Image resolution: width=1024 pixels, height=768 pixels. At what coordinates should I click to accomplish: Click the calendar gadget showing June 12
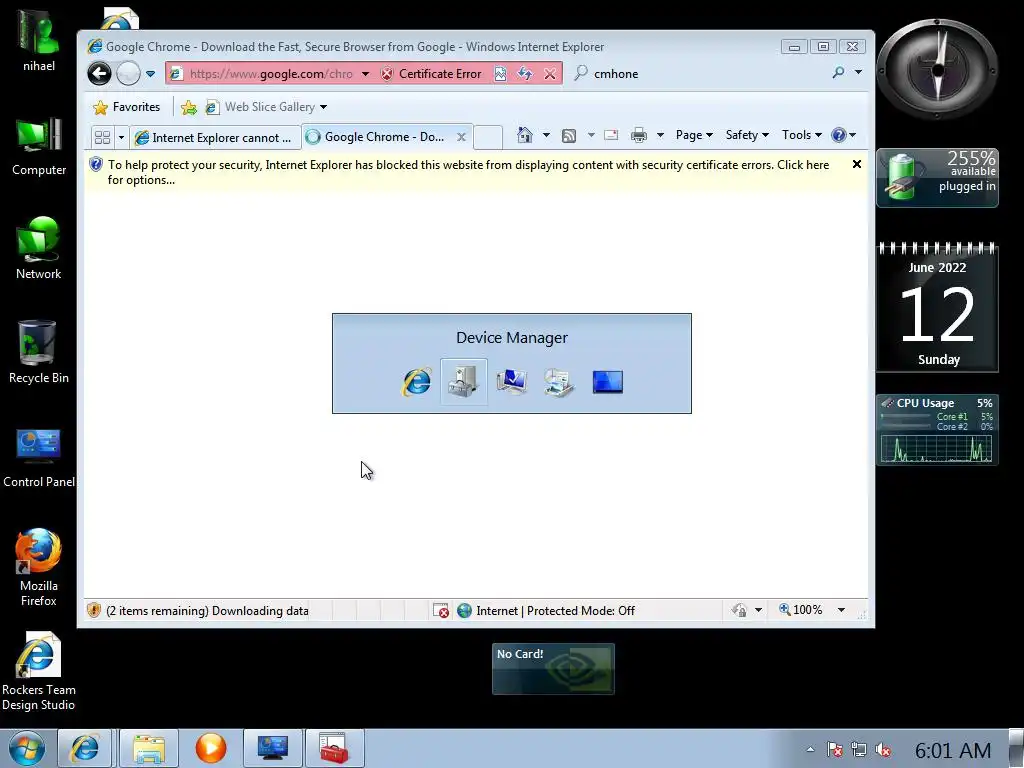(937, 306)
